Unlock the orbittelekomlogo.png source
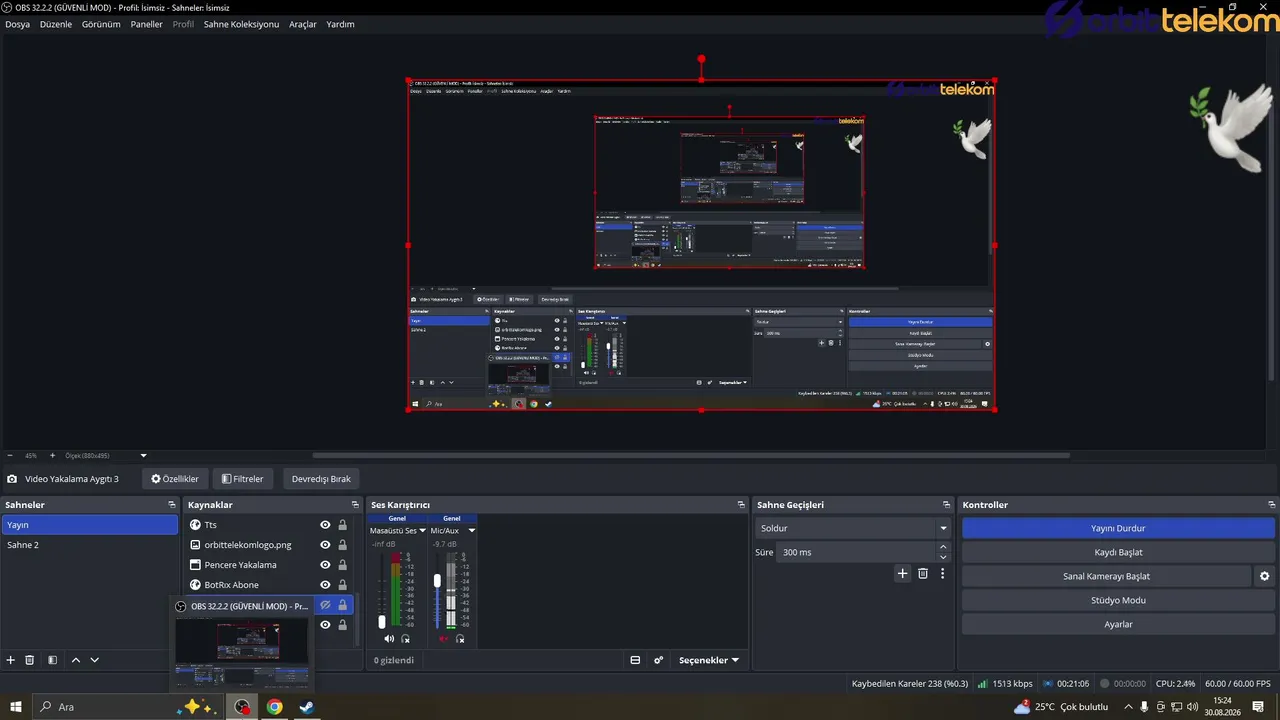This screenshot has height=720, width=1280. (x=342, y=545)
